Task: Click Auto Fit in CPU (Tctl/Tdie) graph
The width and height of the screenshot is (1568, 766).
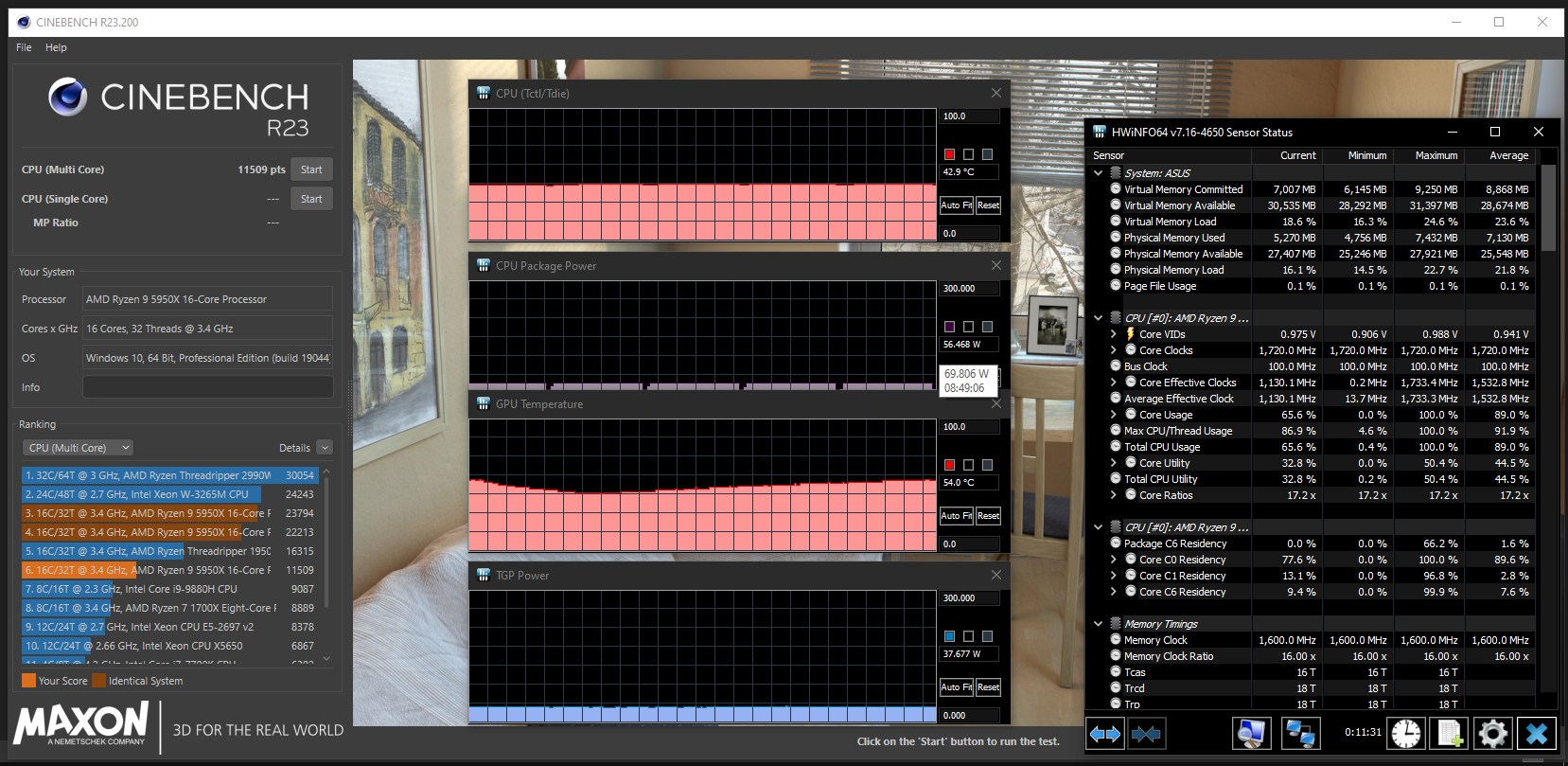Action: point(957,205)
